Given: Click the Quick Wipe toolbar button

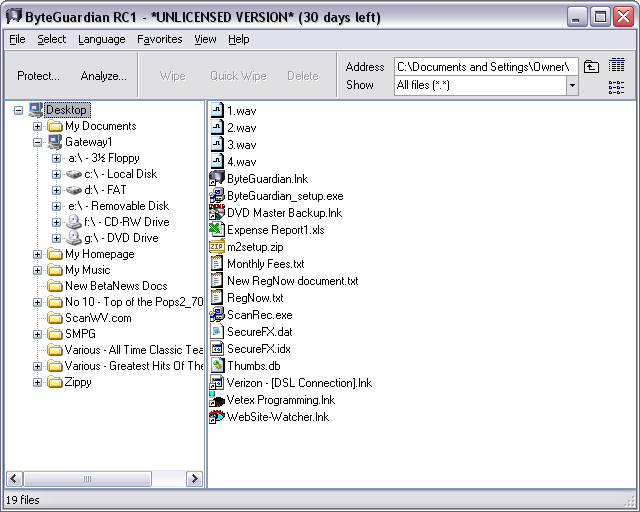Looking at the screenshot, I should [238, 76].
